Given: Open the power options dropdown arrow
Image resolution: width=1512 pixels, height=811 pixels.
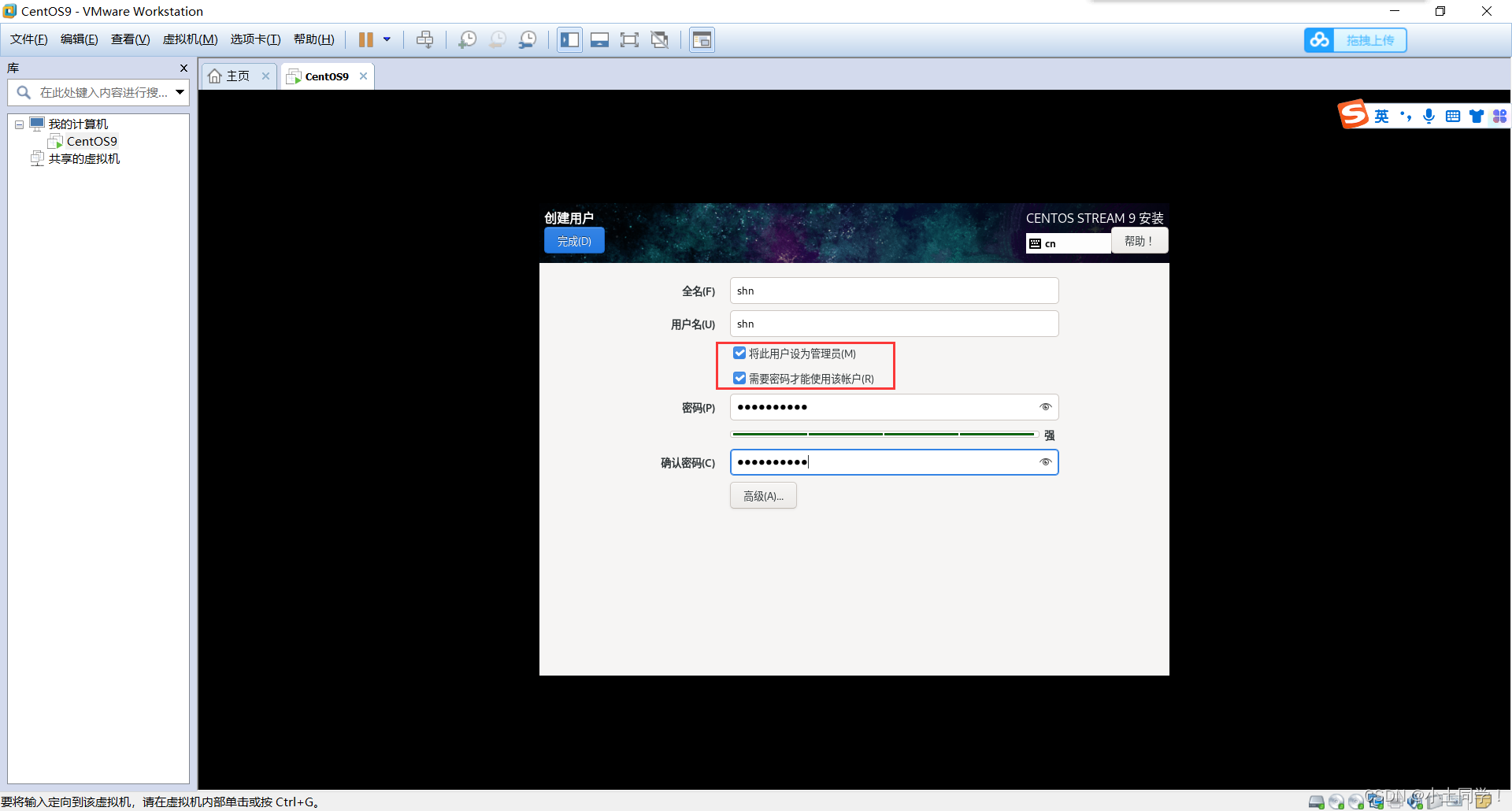Looking at the screenshot, I should pos(387,40).
